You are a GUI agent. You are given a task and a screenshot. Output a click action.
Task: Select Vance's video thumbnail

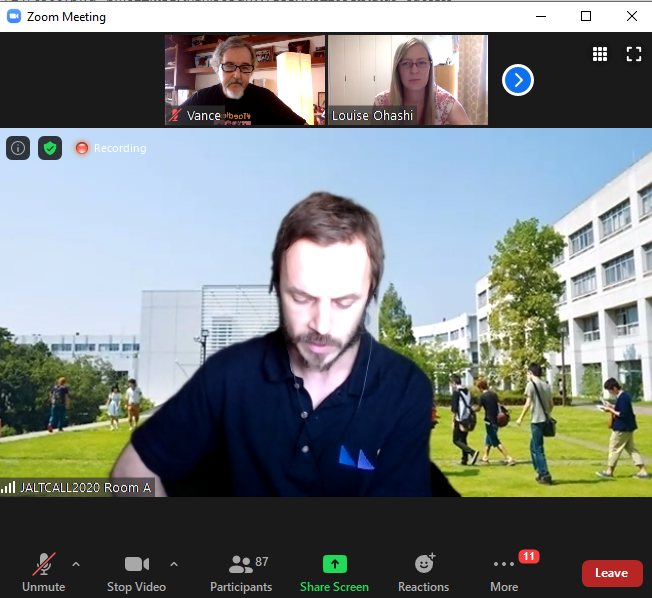(x=245, y=80)
